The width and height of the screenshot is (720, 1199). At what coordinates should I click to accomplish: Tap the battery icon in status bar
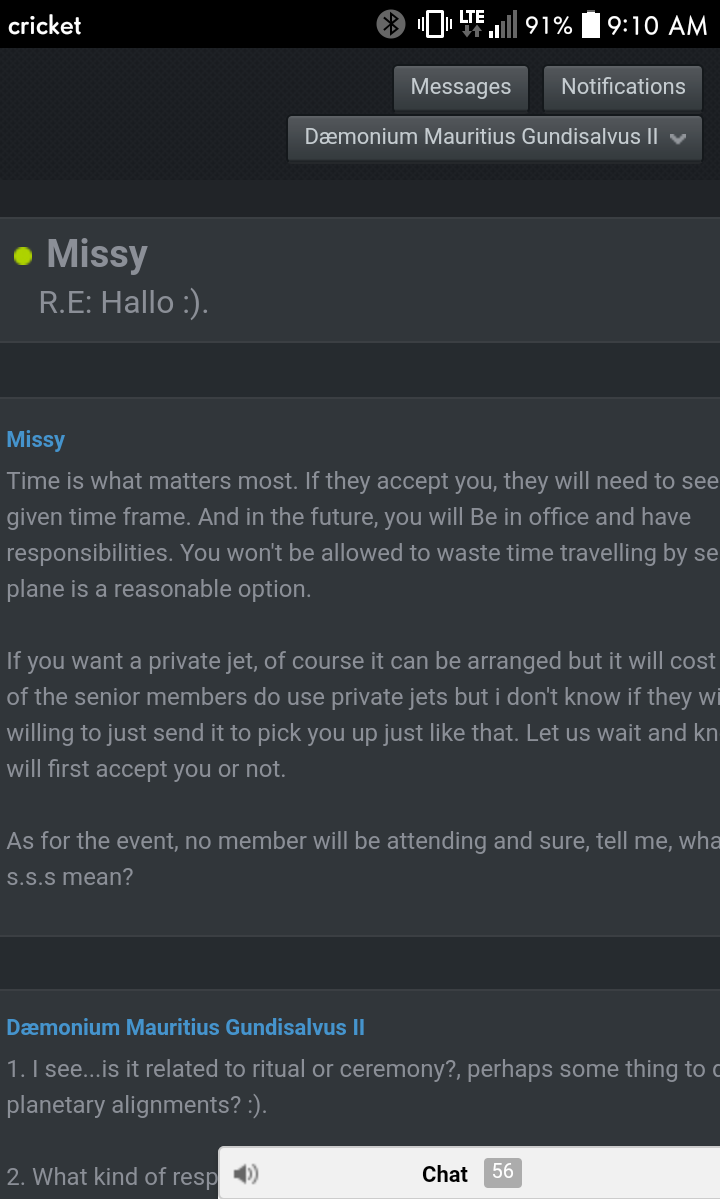click(591, 24)
